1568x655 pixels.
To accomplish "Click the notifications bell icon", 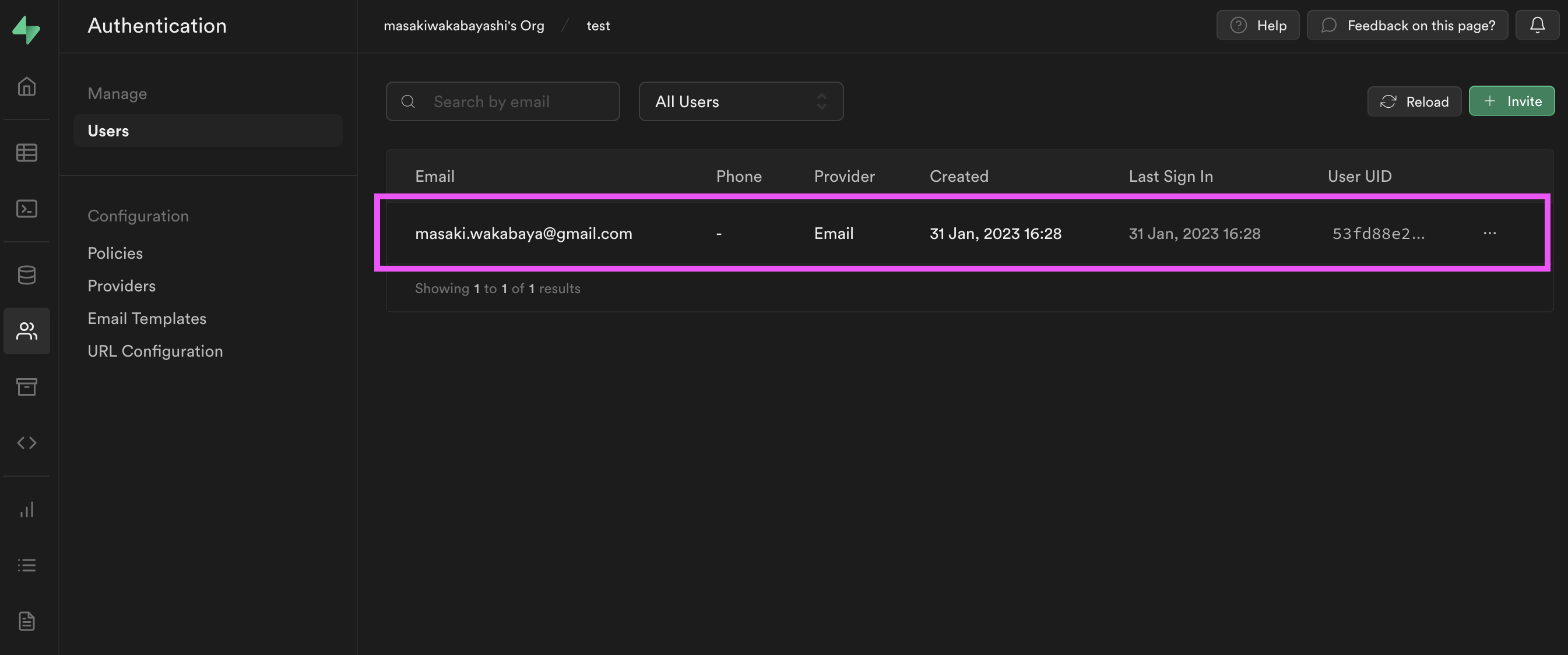I will point(1537,25).
